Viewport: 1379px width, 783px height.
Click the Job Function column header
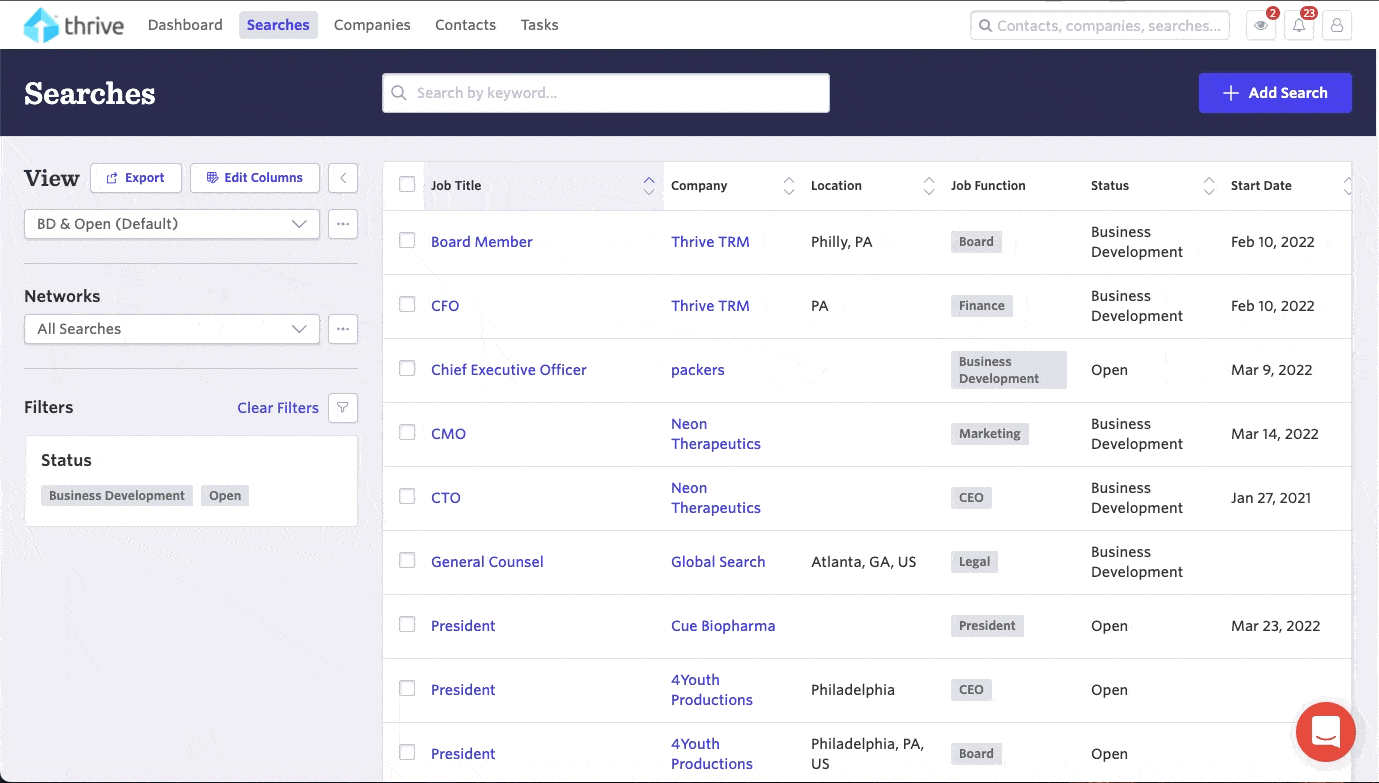coord(988,186)
